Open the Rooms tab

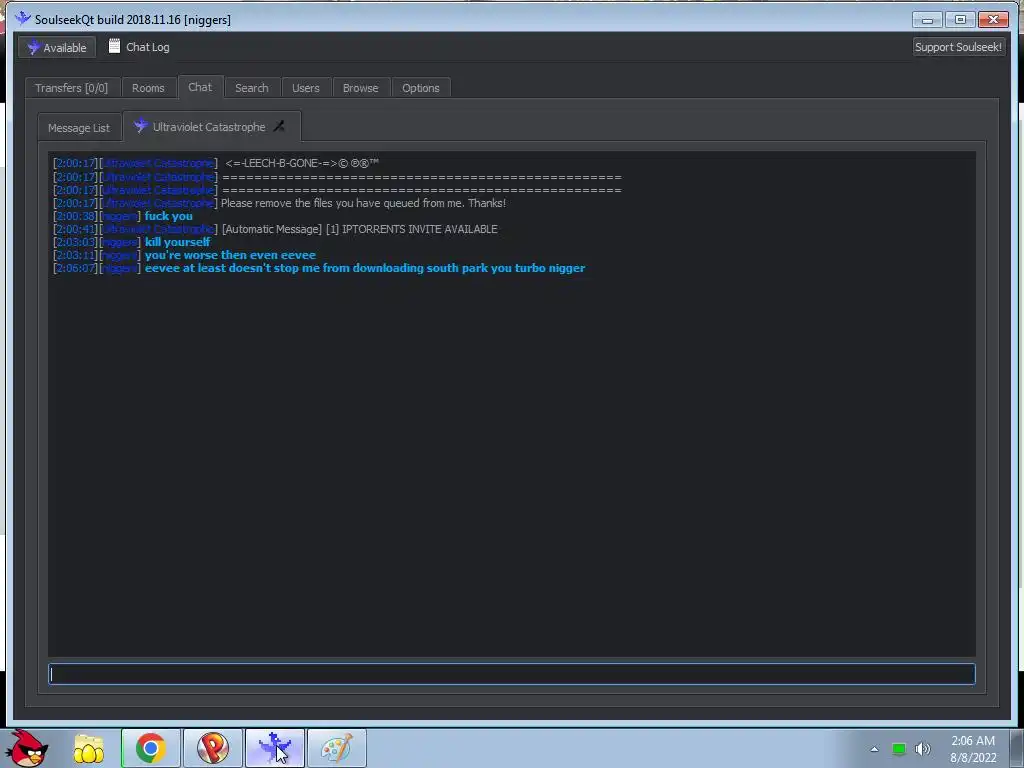[148, 88]
